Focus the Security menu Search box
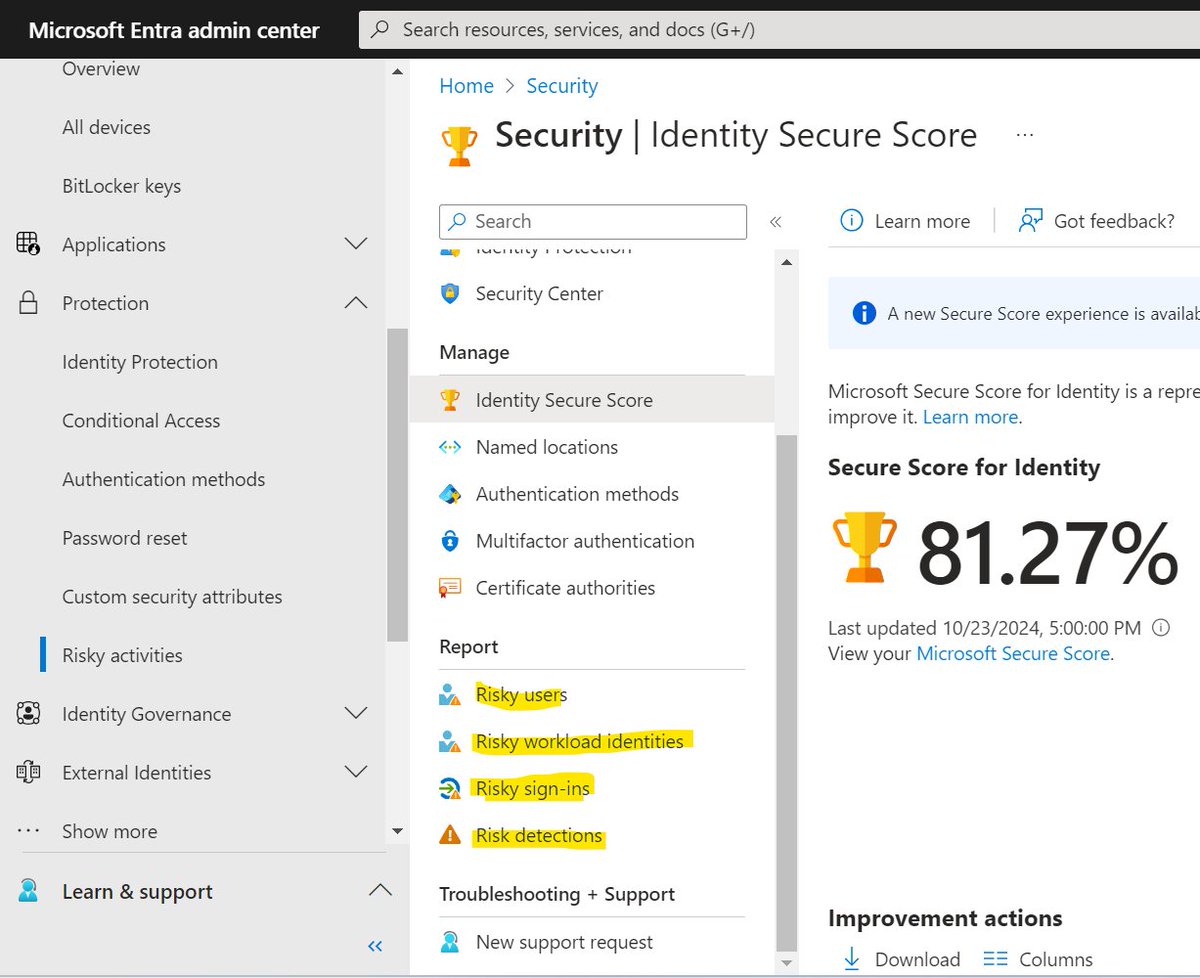 click(x=593, y=222)
